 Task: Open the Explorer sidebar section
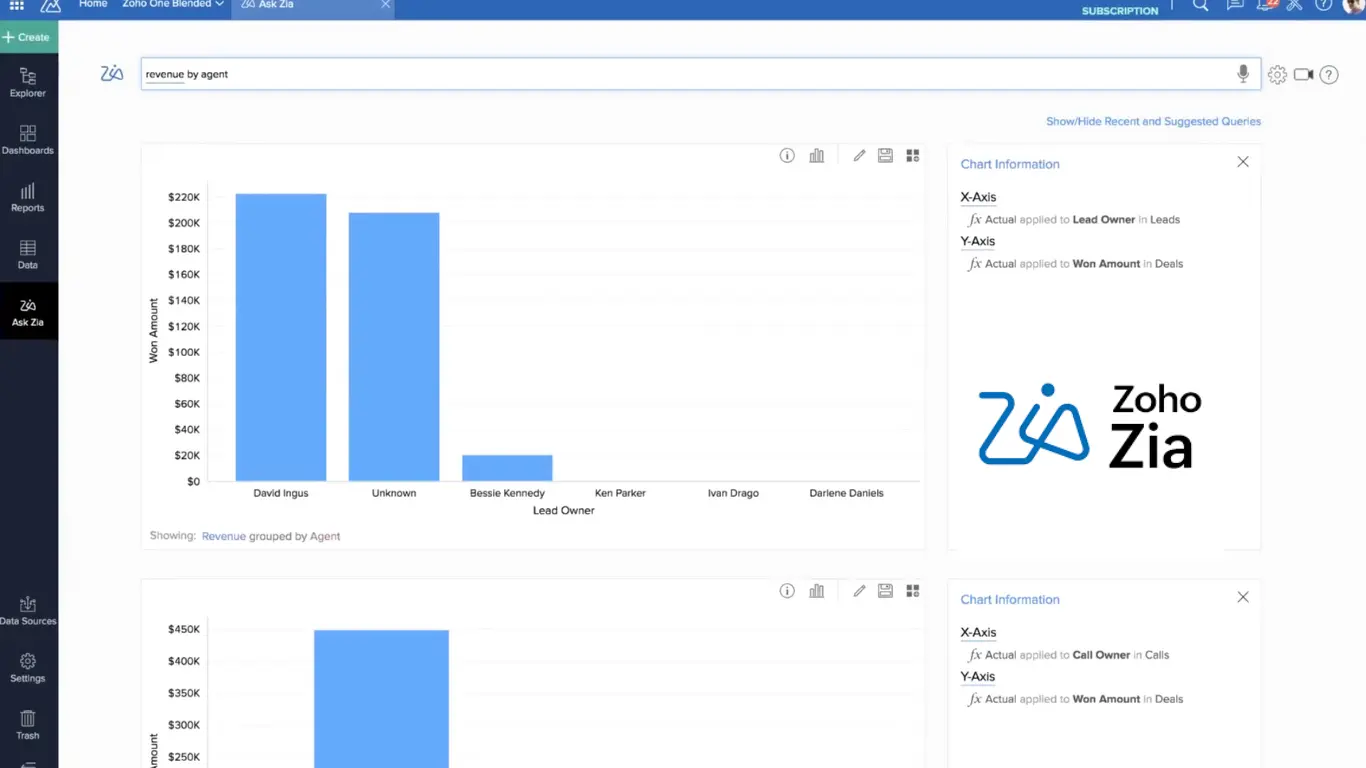28,83
